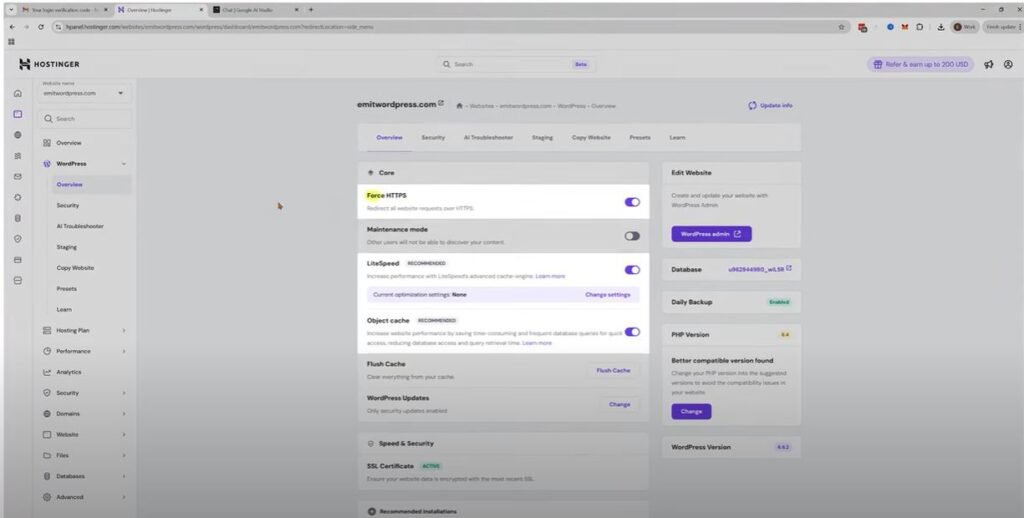Click the external link icon next to database name
Image resolution: width=1024 pixels, height=518 pixels.
pos(789,268)
